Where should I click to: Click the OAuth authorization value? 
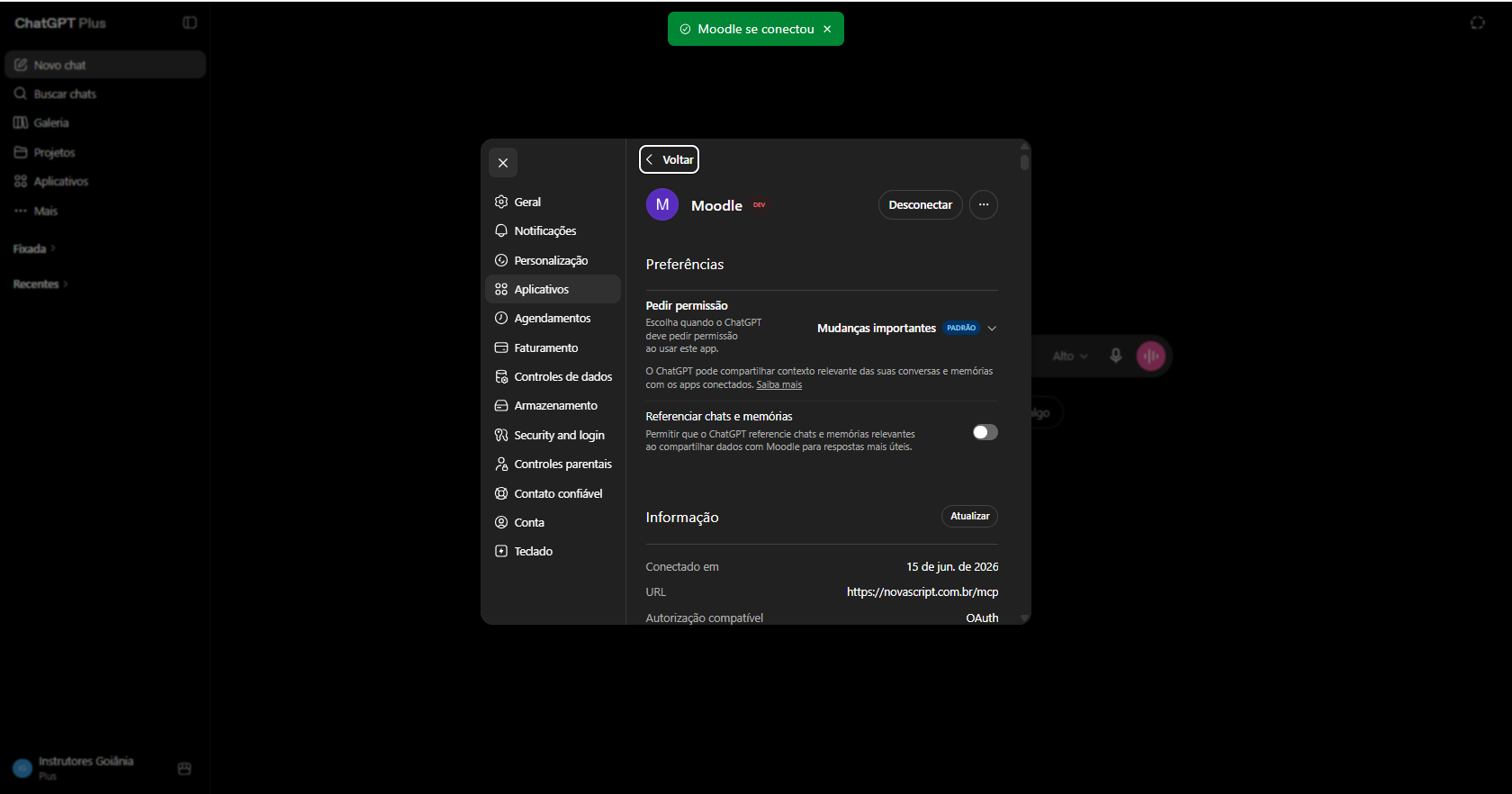pyautogui.click(x=982, y=618)
